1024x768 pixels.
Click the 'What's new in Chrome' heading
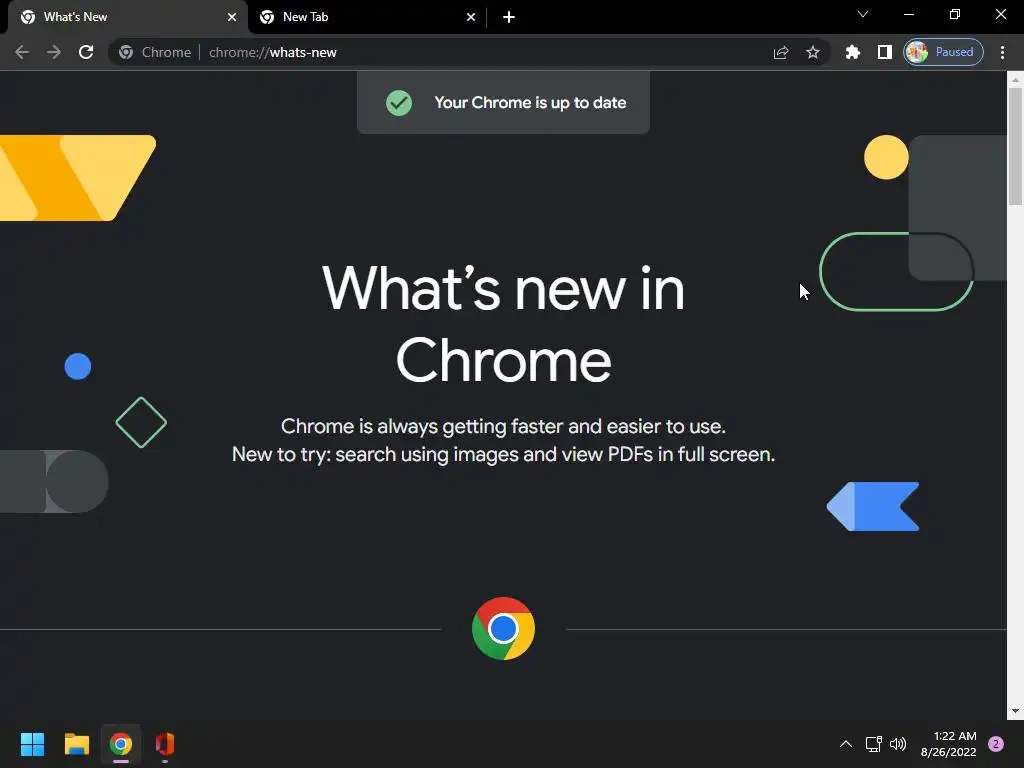pos(503,325)
